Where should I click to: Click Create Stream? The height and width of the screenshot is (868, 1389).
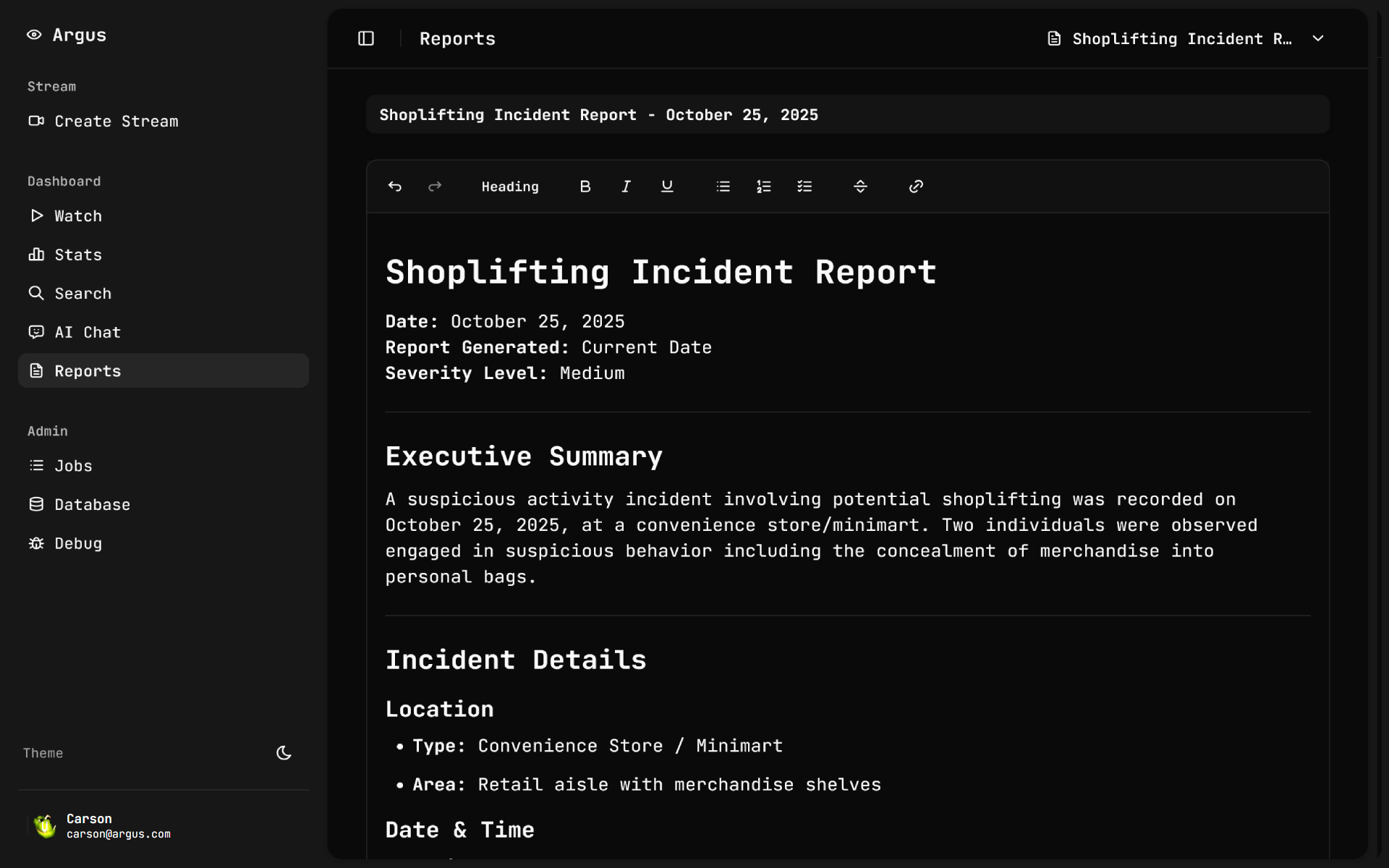[116, 122]
